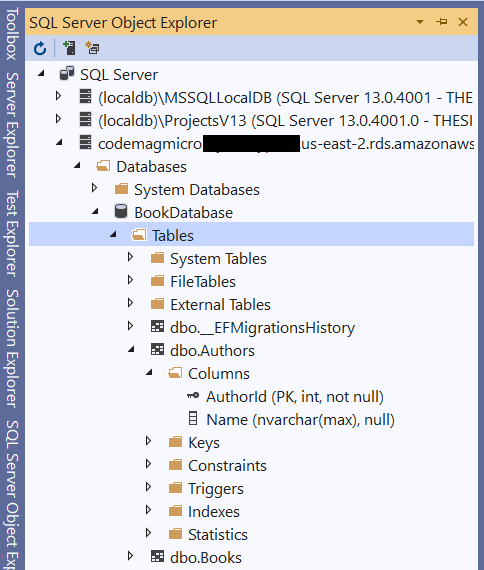Select the External Tables label
This screenshot has width=484, height=570.
(x=220, y=305)
